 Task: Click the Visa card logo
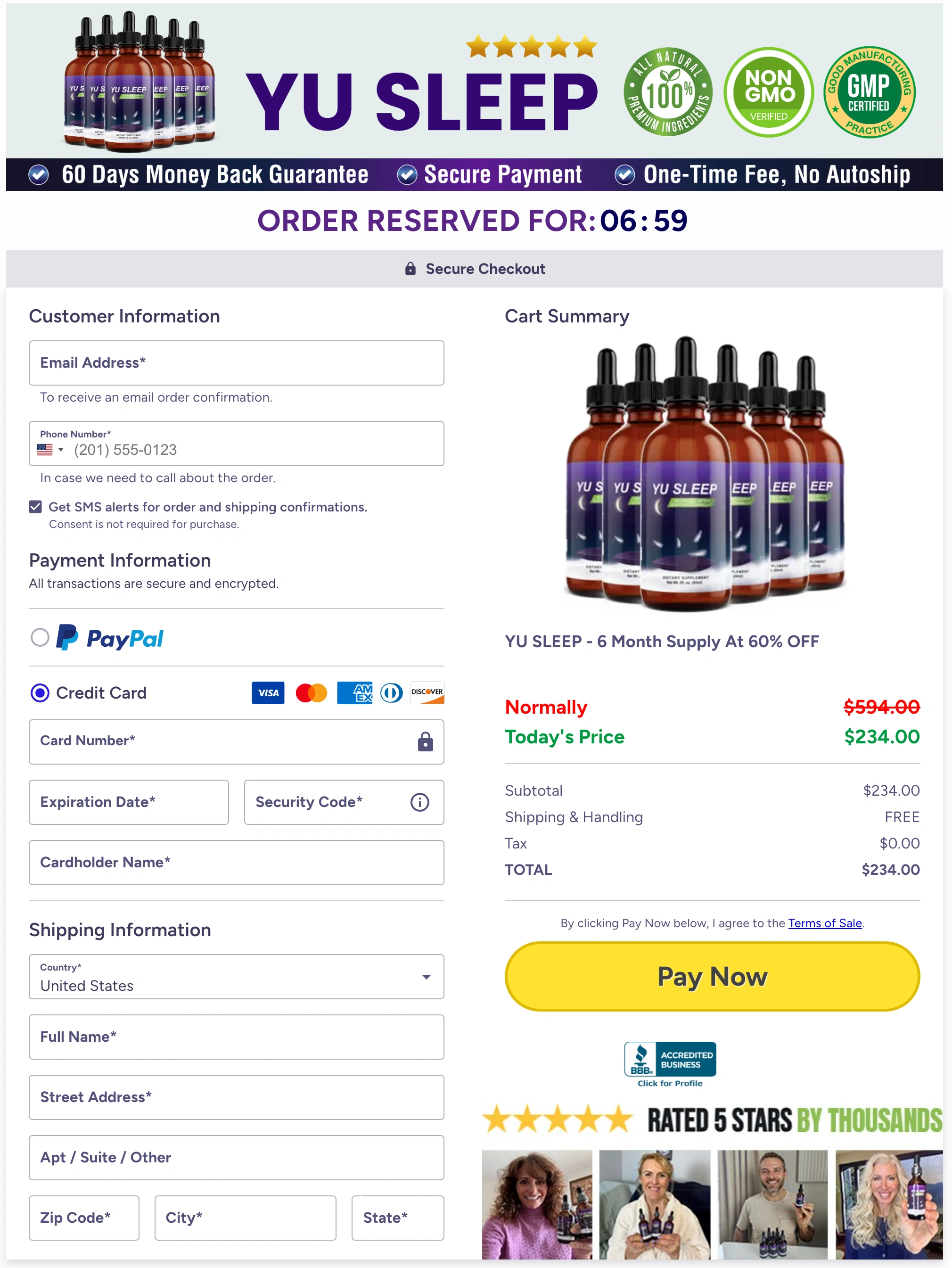click(268, 692)
